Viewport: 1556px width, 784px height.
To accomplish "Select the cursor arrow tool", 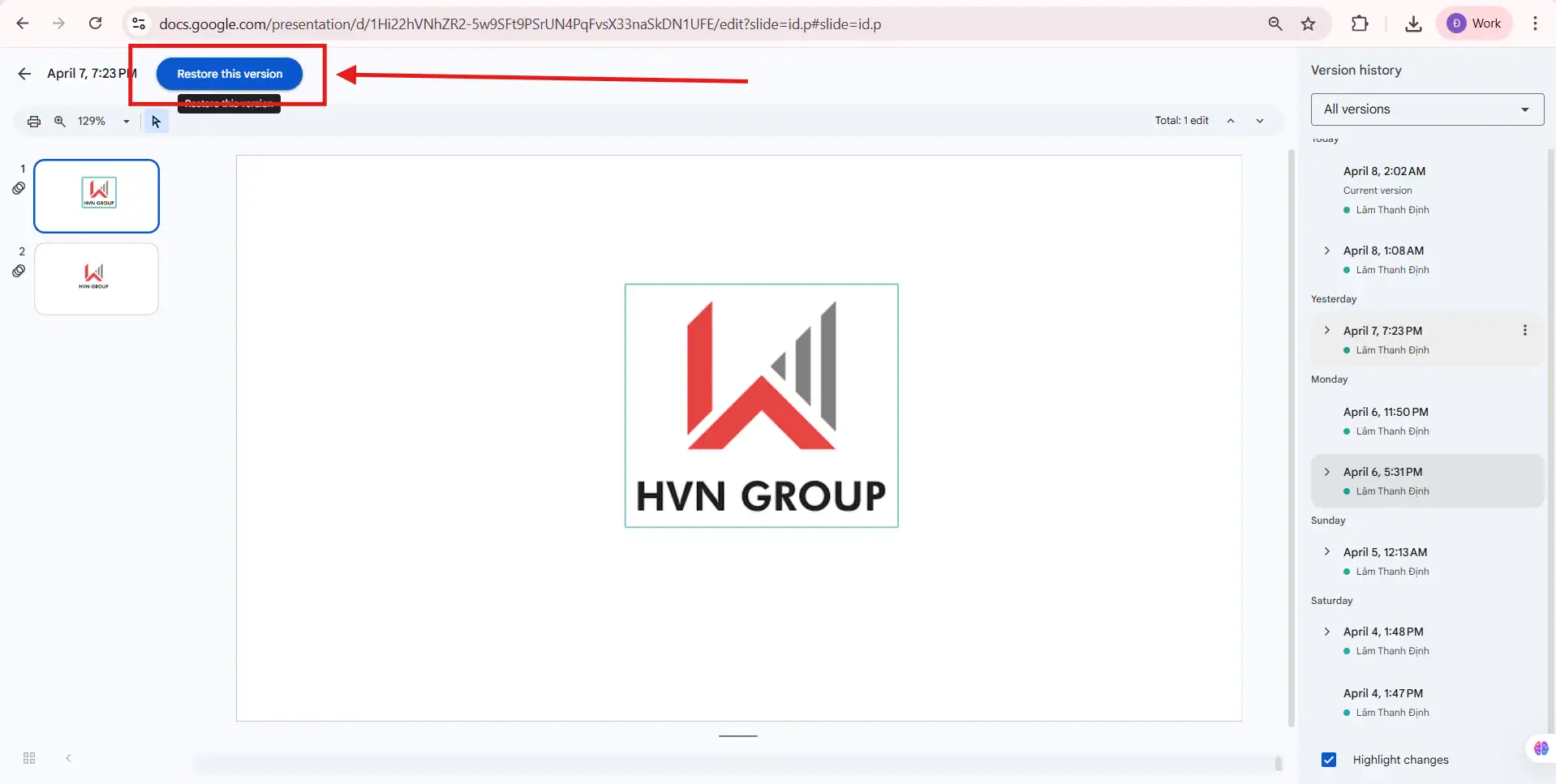I will point(156,122).
